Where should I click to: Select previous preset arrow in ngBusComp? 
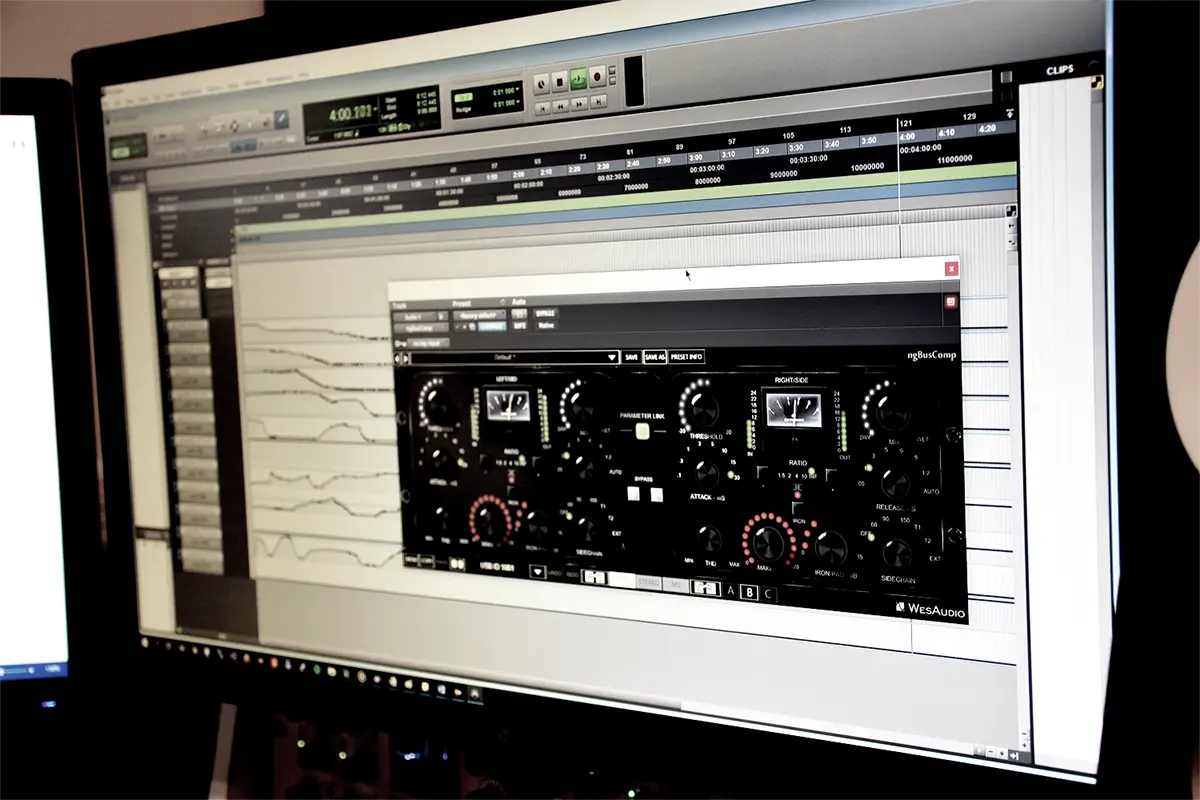click(x=396, y=358)
